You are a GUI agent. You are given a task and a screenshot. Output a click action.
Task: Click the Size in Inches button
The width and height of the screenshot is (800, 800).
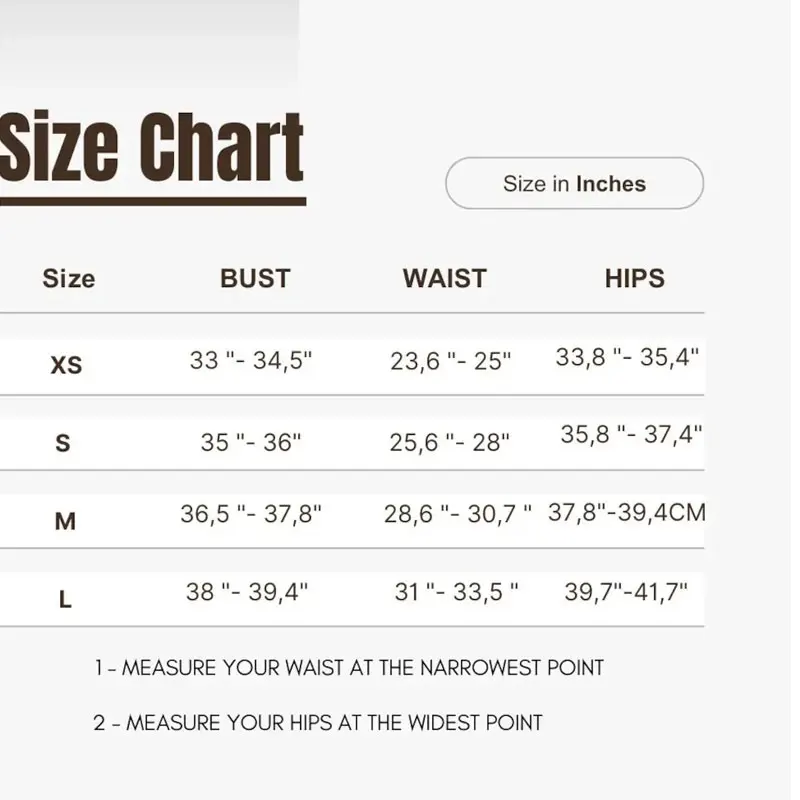pyautogui.click(x=574, y=183)
